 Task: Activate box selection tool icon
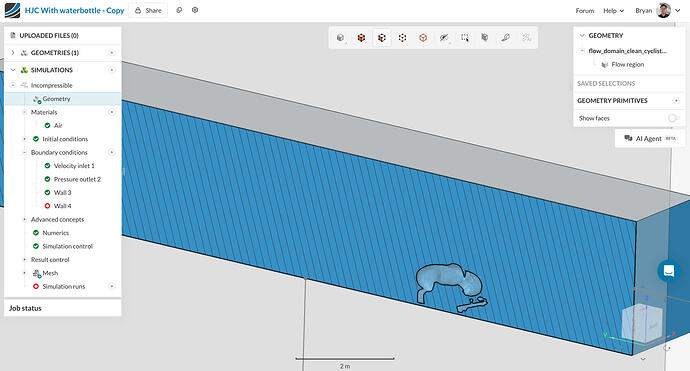coord(465,38)
